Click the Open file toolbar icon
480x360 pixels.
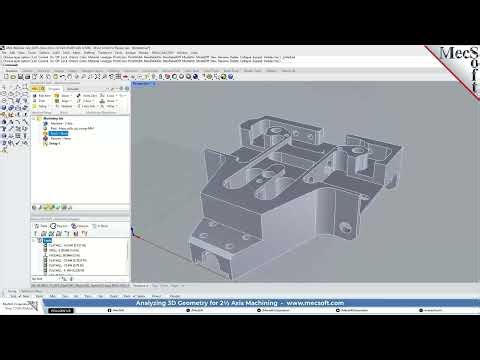[13, 77]
